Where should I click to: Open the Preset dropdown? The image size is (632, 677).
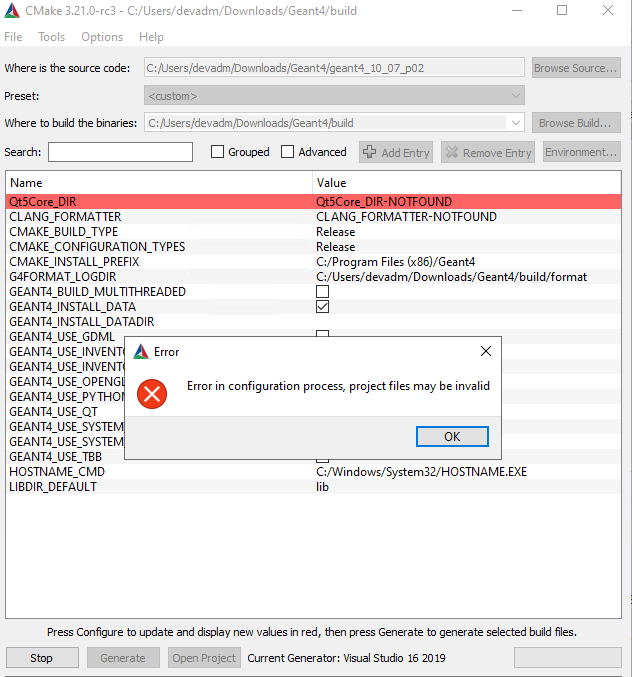point(334,95)
